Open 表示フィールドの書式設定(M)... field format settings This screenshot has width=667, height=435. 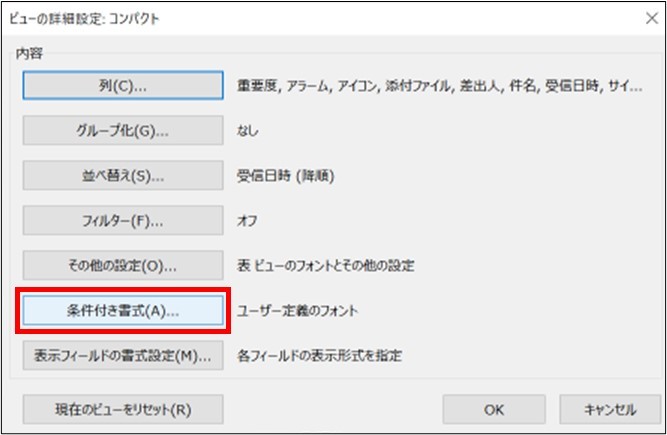click(123, 355)
